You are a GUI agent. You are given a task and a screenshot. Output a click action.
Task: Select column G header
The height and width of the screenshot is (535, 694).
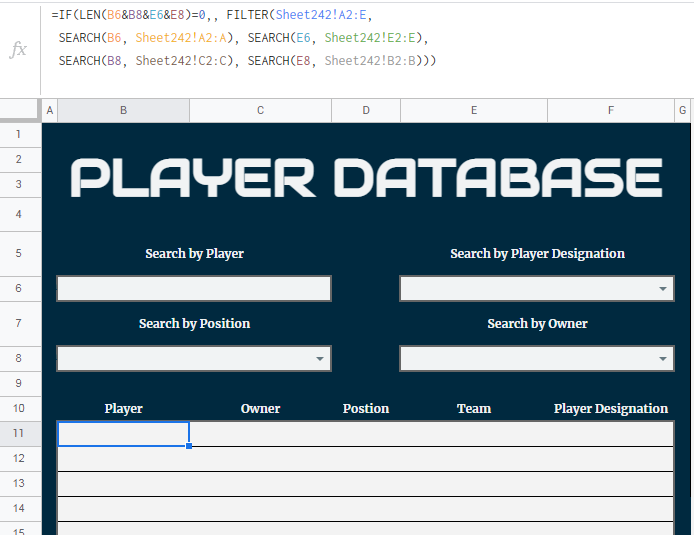(x=682, y=110)
